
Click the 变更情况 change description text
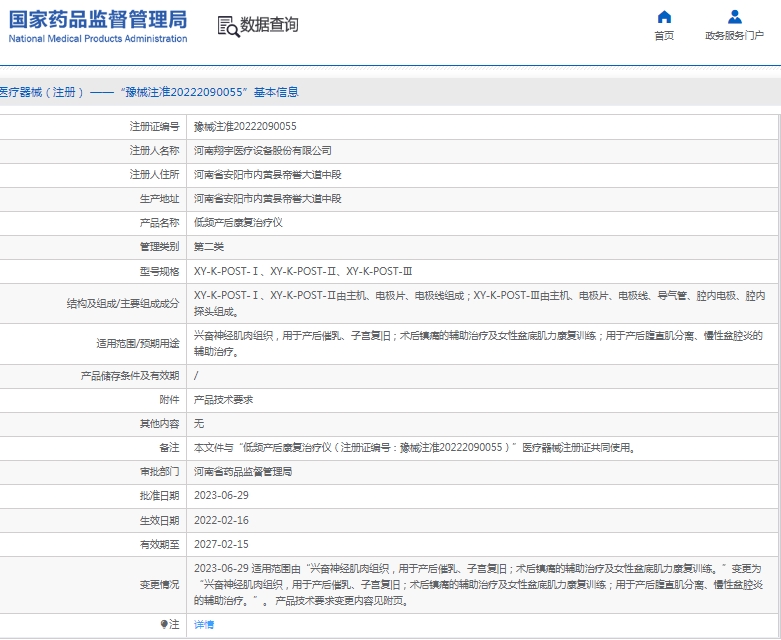478,585
